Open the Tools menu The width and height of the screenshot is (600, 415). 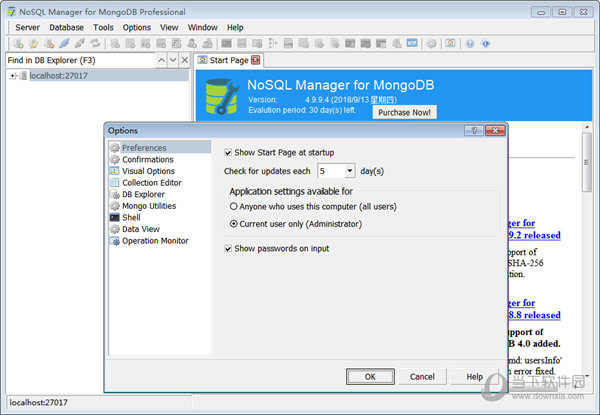point(103,28)
